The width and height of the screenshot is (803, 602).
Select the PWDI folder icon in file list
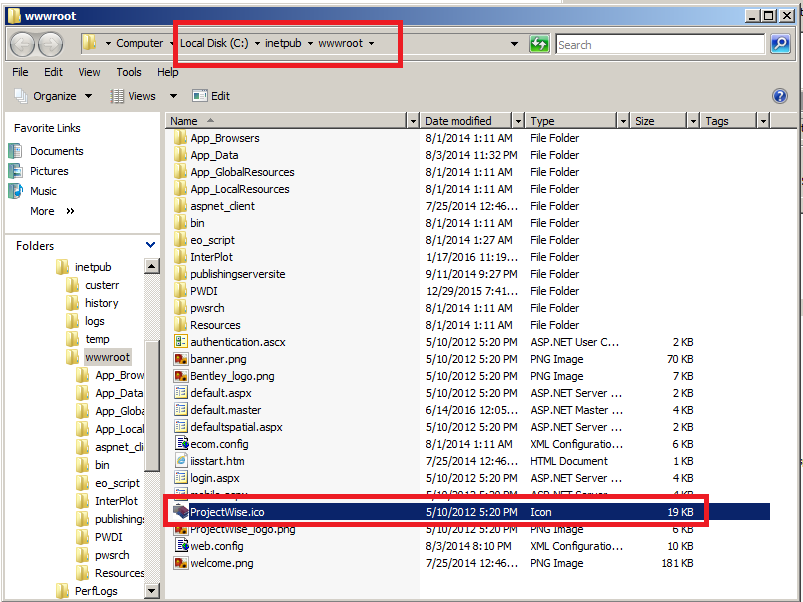[180, 291]
